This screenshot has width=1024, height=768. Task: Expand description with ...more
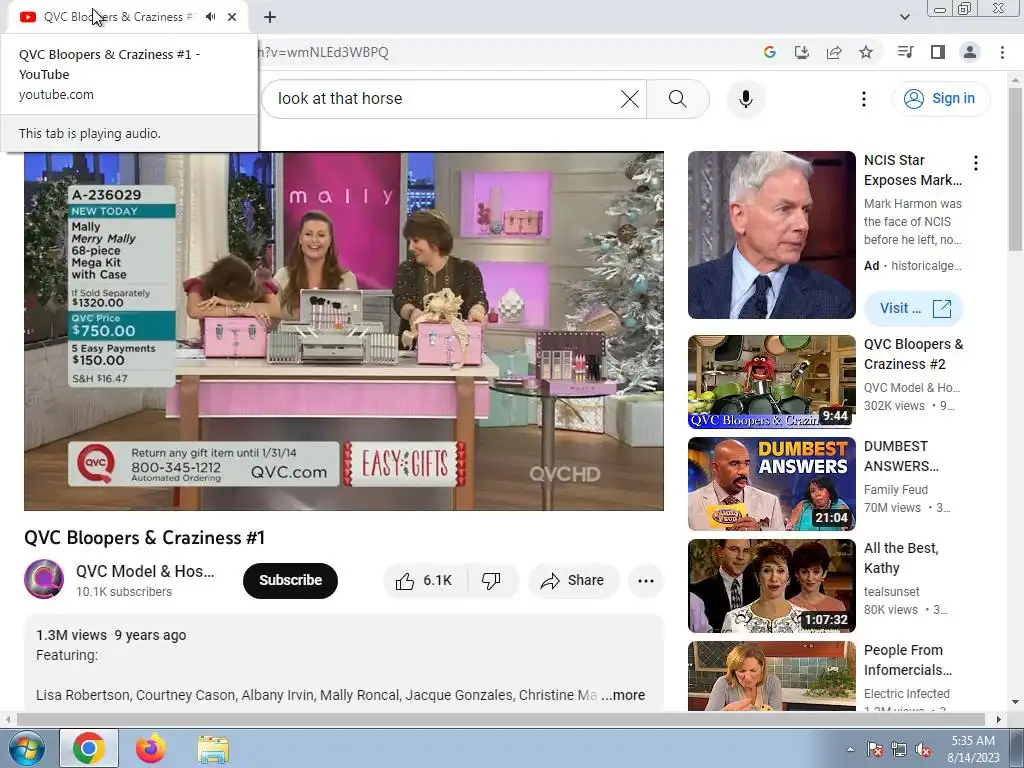(x=623, y=695)
